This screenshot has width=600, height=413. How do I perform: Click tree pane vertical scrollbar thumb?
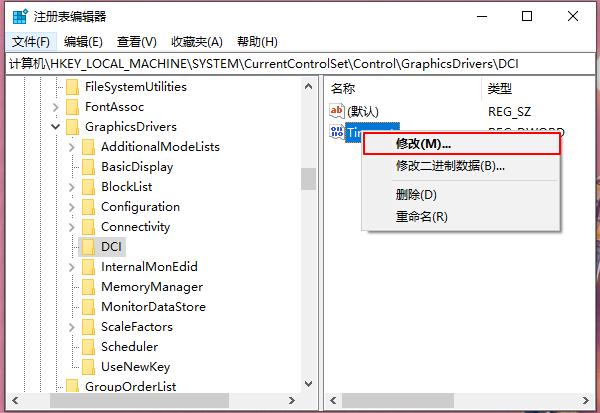308,179
